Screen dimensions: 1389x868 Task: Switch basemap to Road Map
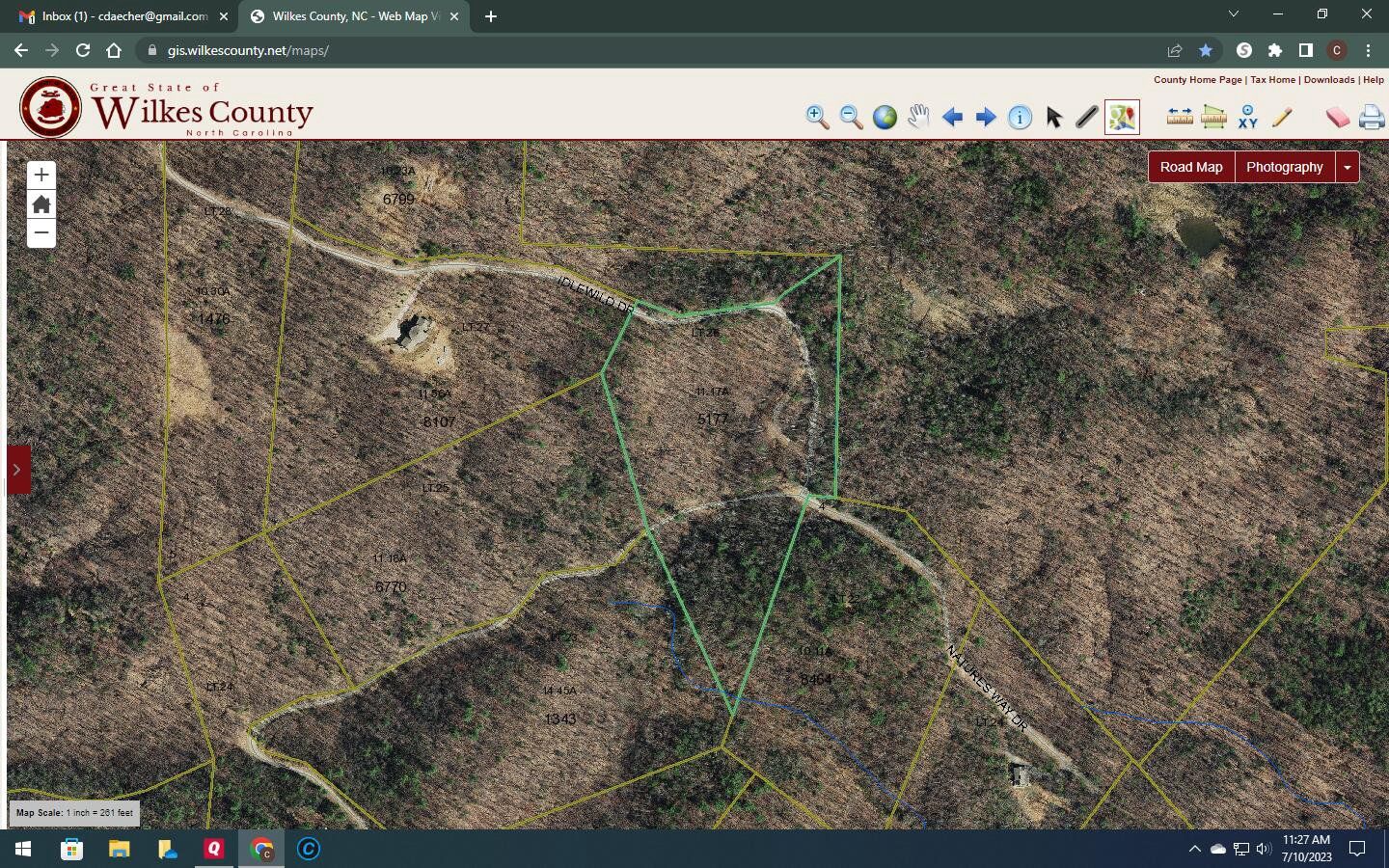1191,167
